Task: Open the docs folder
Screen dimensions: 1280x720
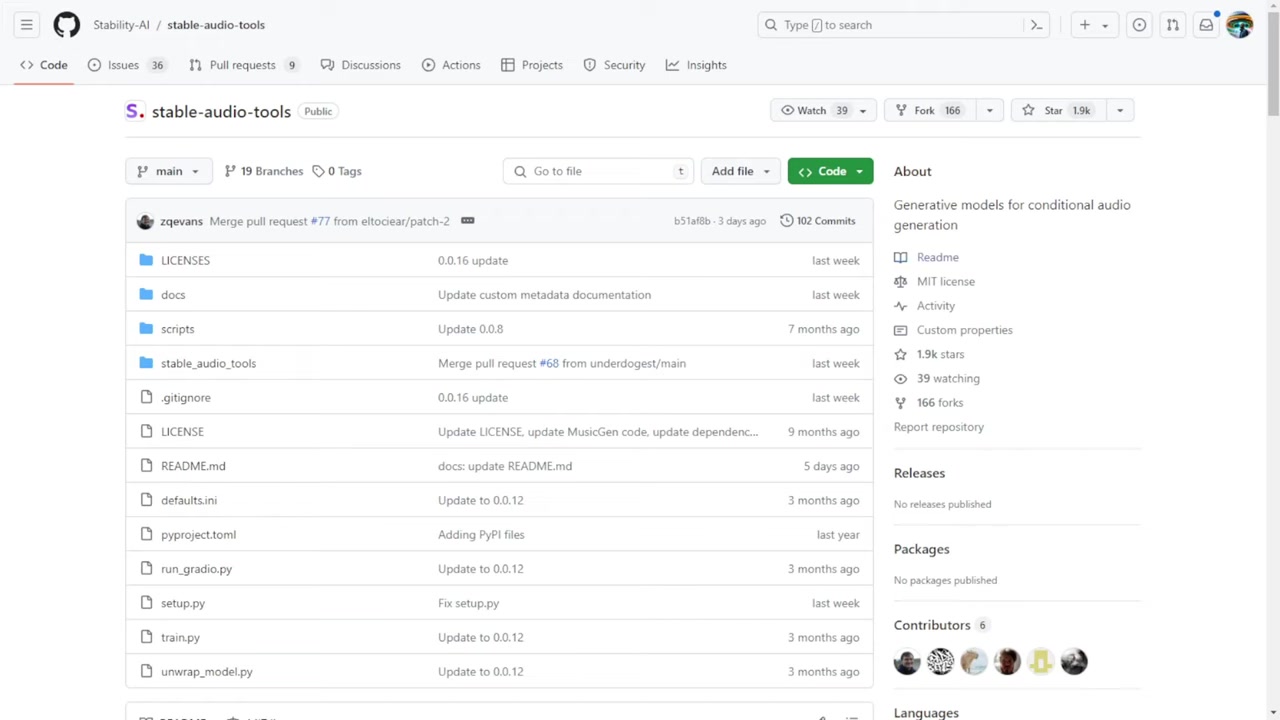Action: [173, 295]
